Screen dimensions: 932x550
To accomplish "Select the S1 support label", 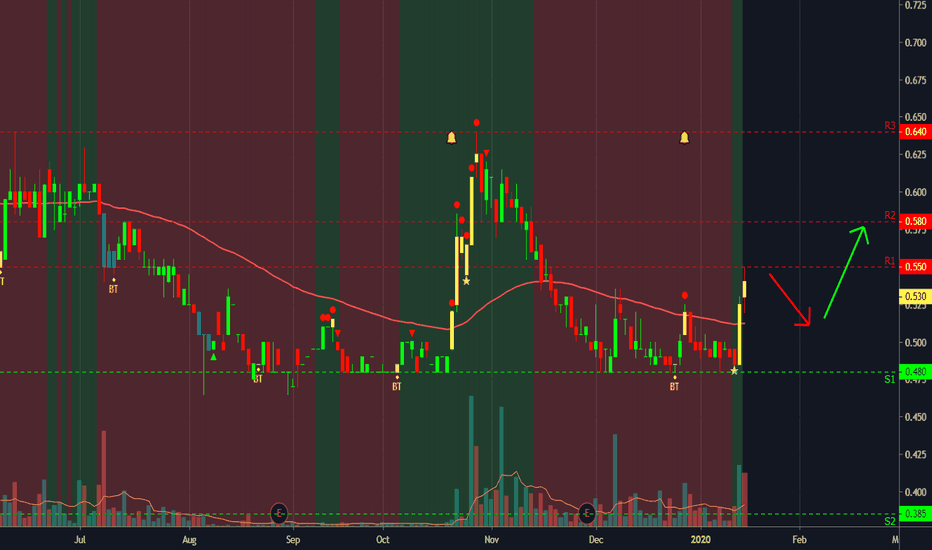I will click(890, 379).
